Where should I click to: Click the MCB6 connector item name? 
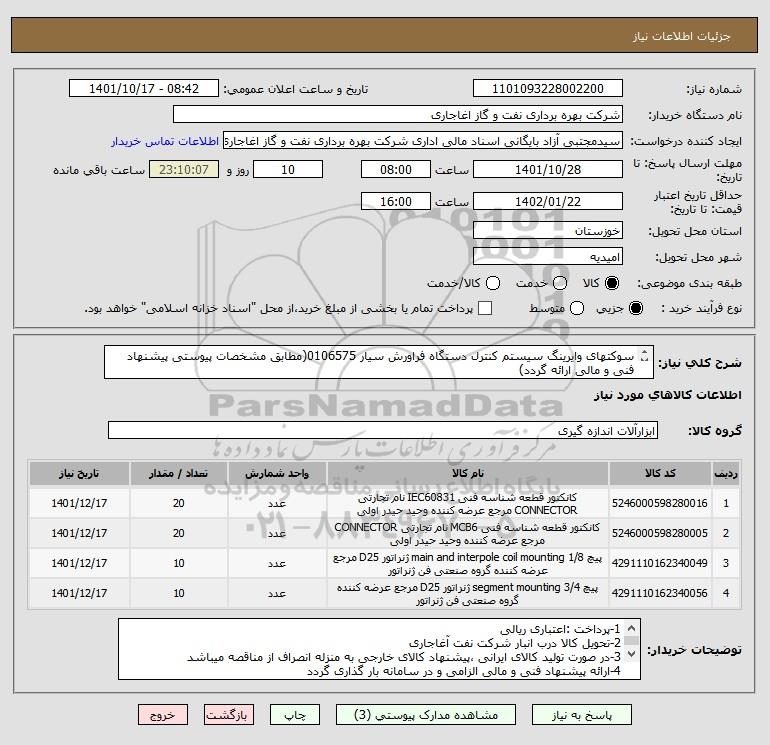pyautogui.click(x=468, y=534)
